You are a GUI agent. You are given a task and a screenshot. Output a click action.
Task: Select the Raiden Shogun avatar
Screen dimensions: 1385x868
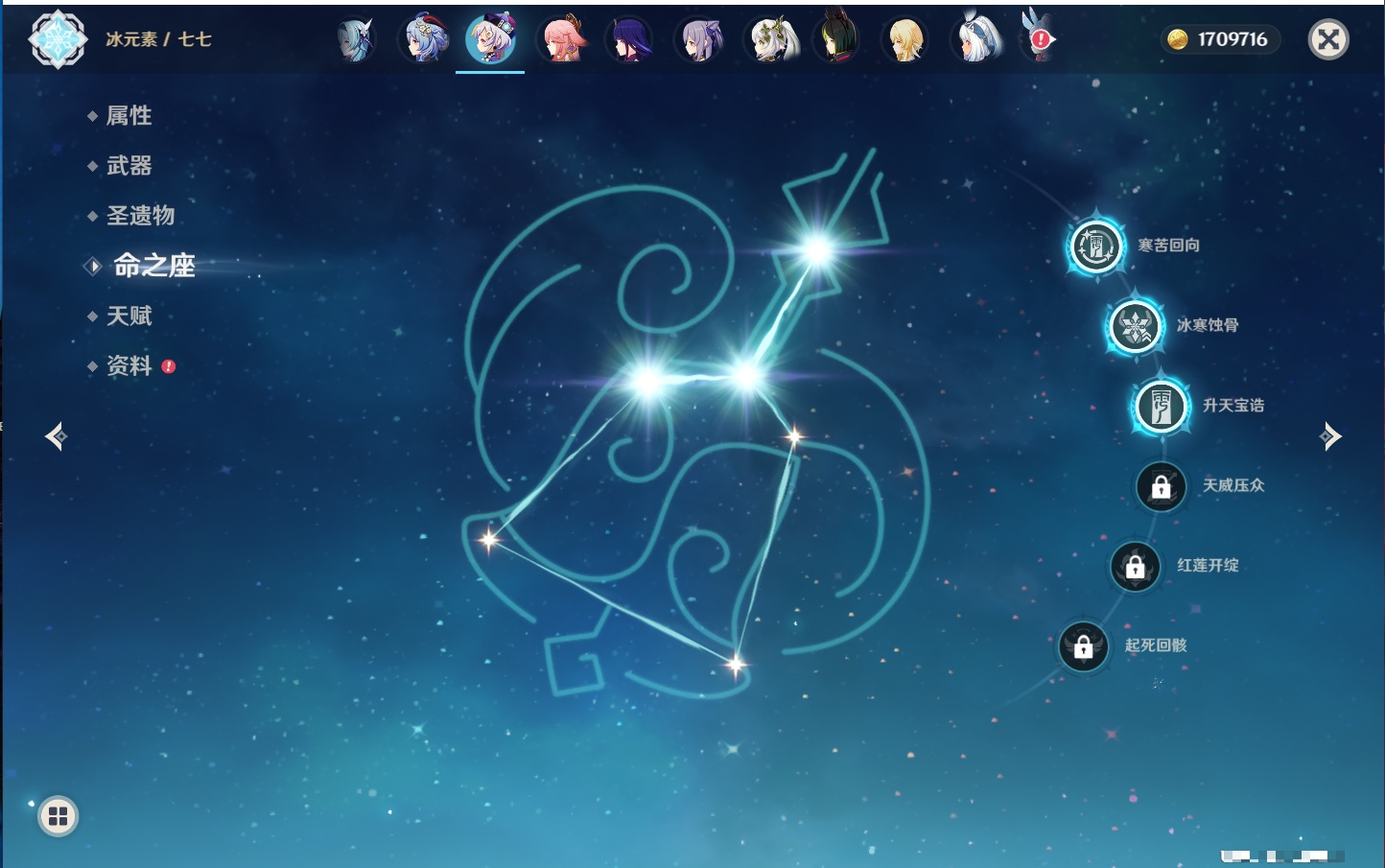630,40
